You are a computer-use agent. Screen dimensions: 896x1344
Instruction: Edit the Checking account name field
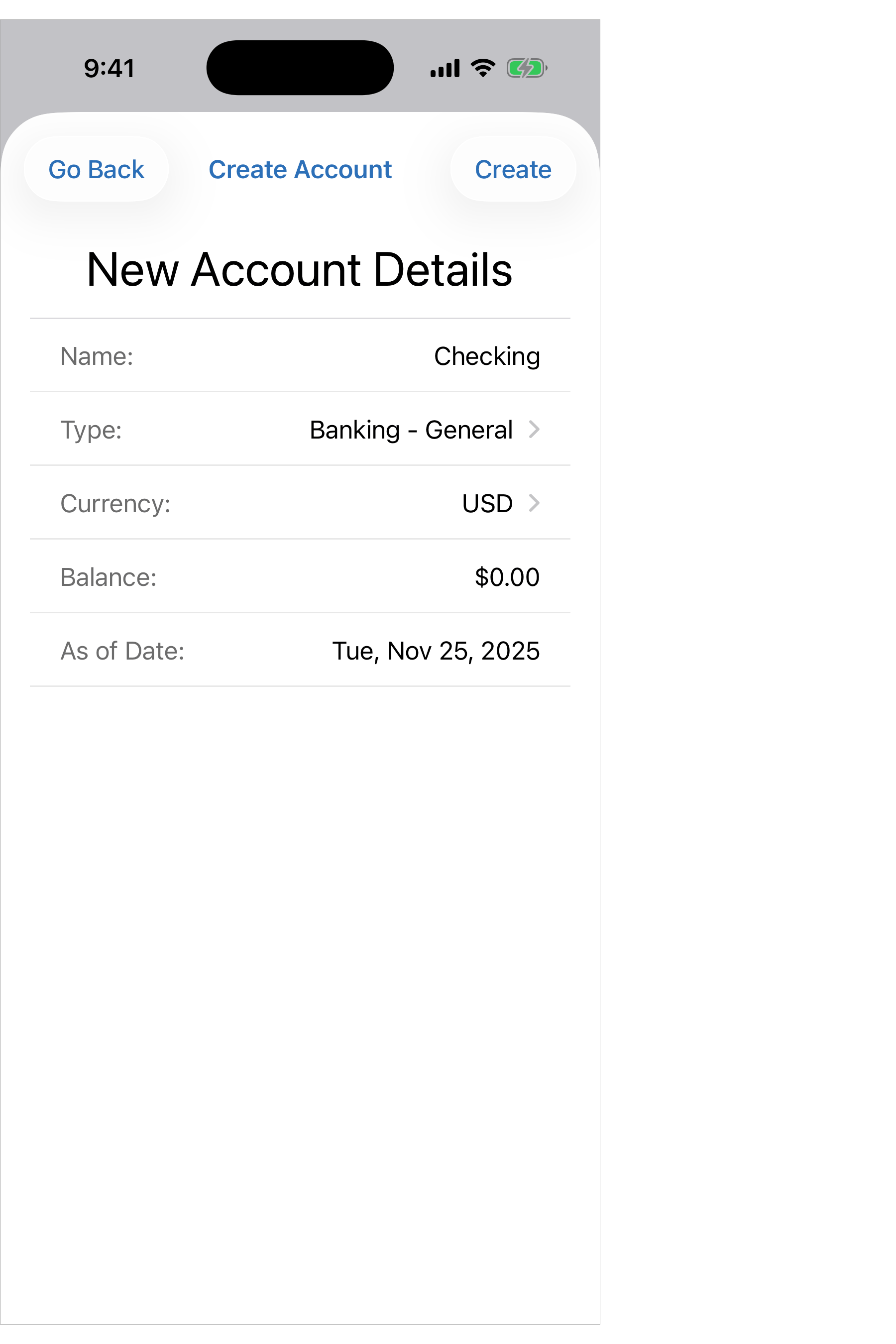(x=486, y=356)
